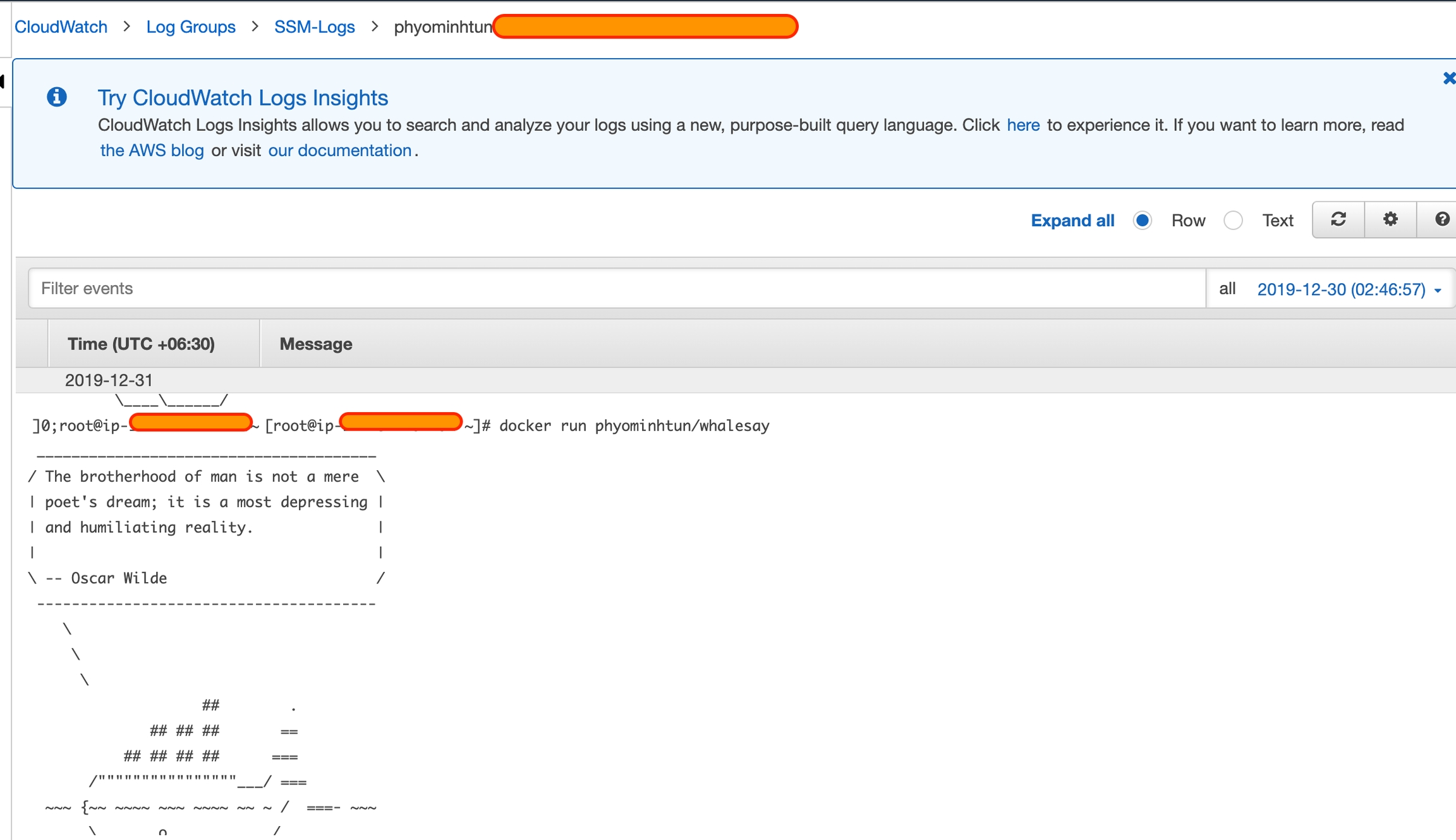Select the Row view radio button
Viewport: 1456px width, 840px height.
[1142, 221]
